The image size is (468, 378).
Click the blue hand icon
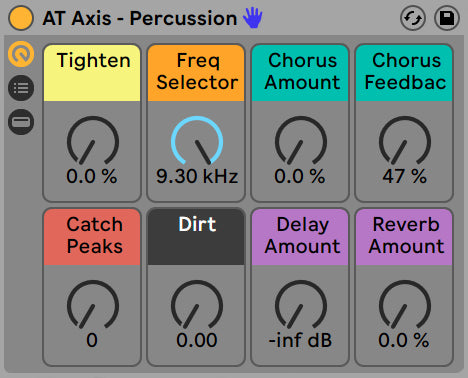(253, 18)
